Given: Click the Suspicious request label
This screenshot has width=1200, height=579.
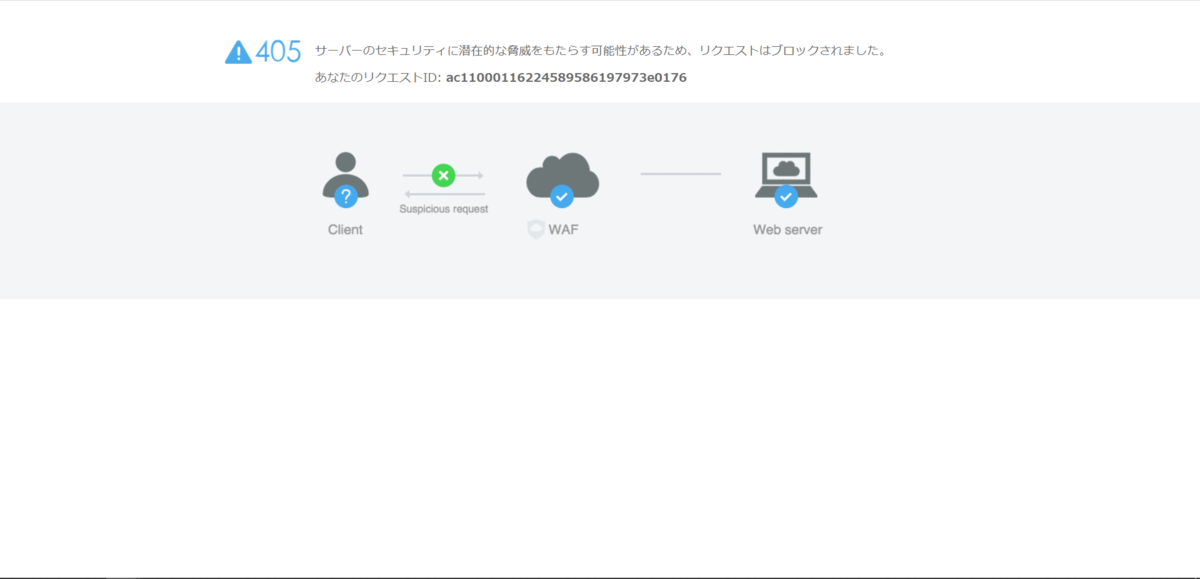Looking at the screenshot, I should pos(443,209).
